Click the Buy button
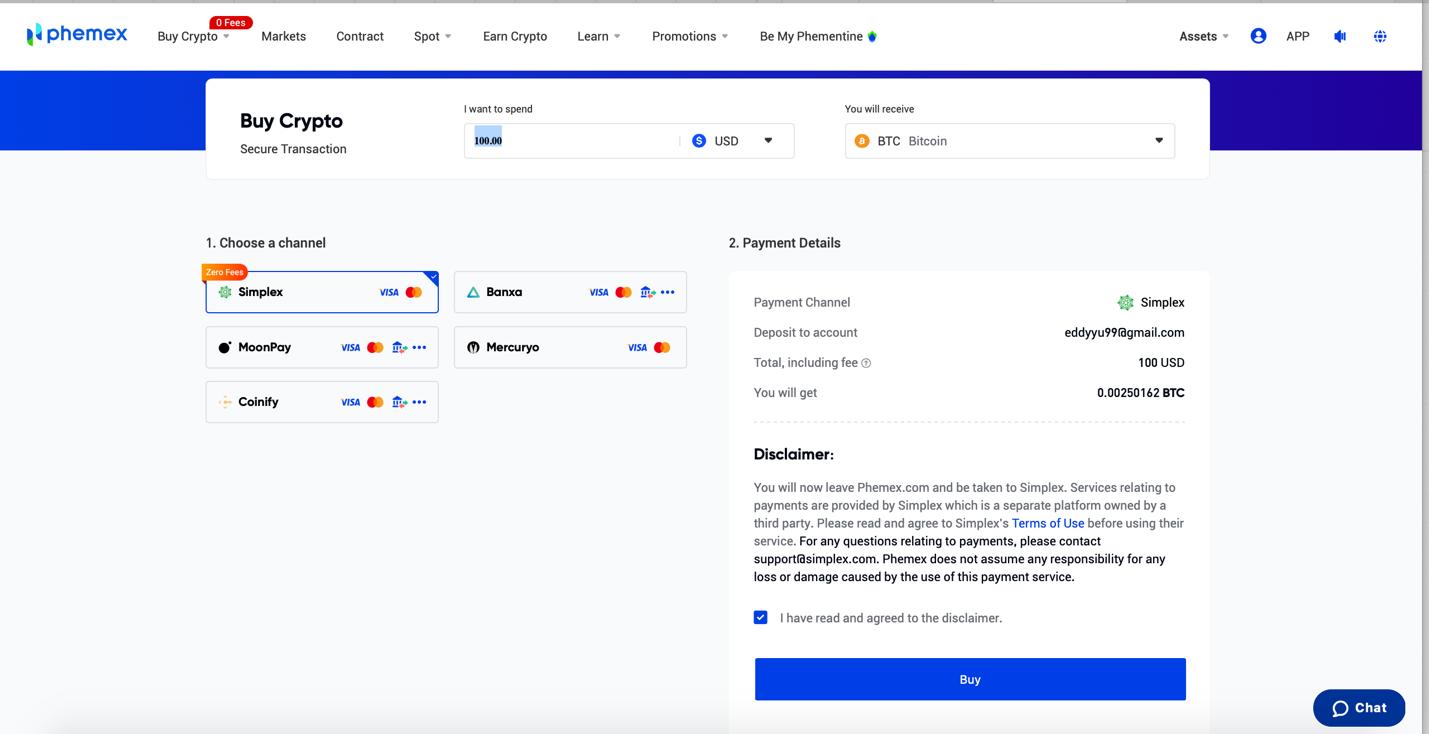The image size is (1429, 734). coord(969,679)
